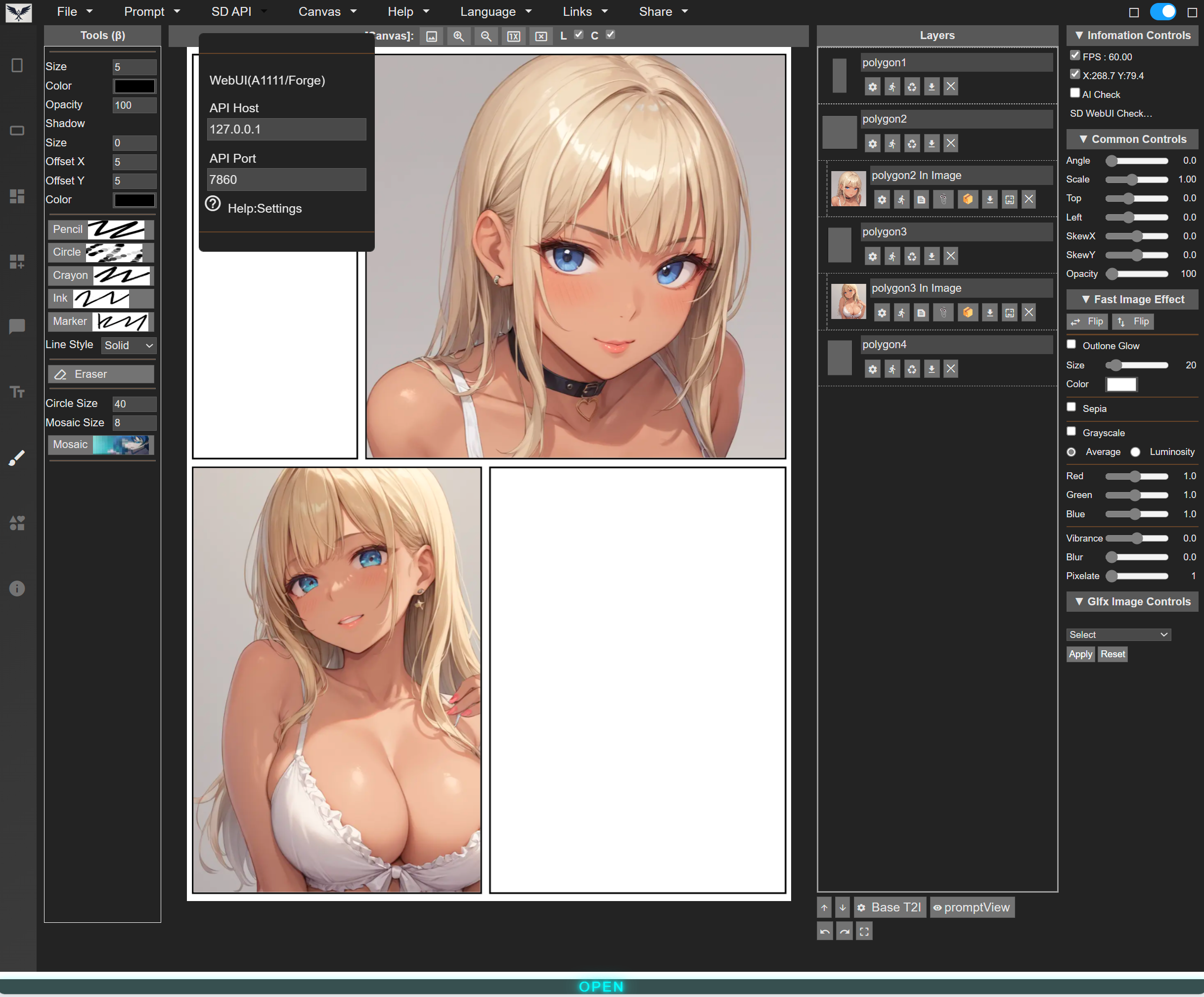Click the undo arrow below the Layers panel
This screenshot has width=1204, height=997.
tap(824, 932)
